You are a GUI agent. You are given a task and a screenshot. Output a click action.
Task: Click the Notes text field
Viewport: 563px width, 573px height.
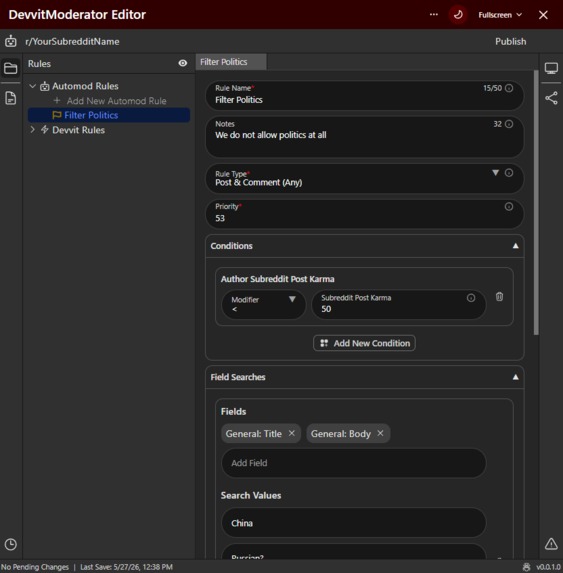point(364,137)
